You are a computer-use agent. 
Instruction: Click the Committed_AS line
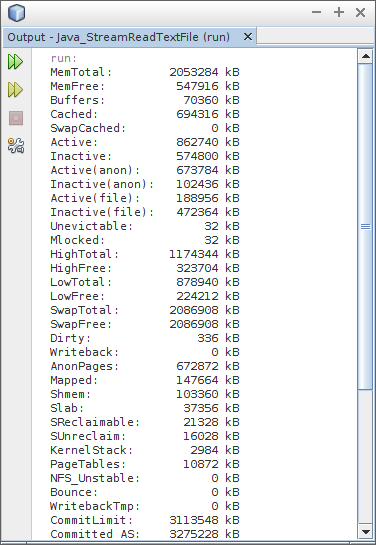(145, 534)
